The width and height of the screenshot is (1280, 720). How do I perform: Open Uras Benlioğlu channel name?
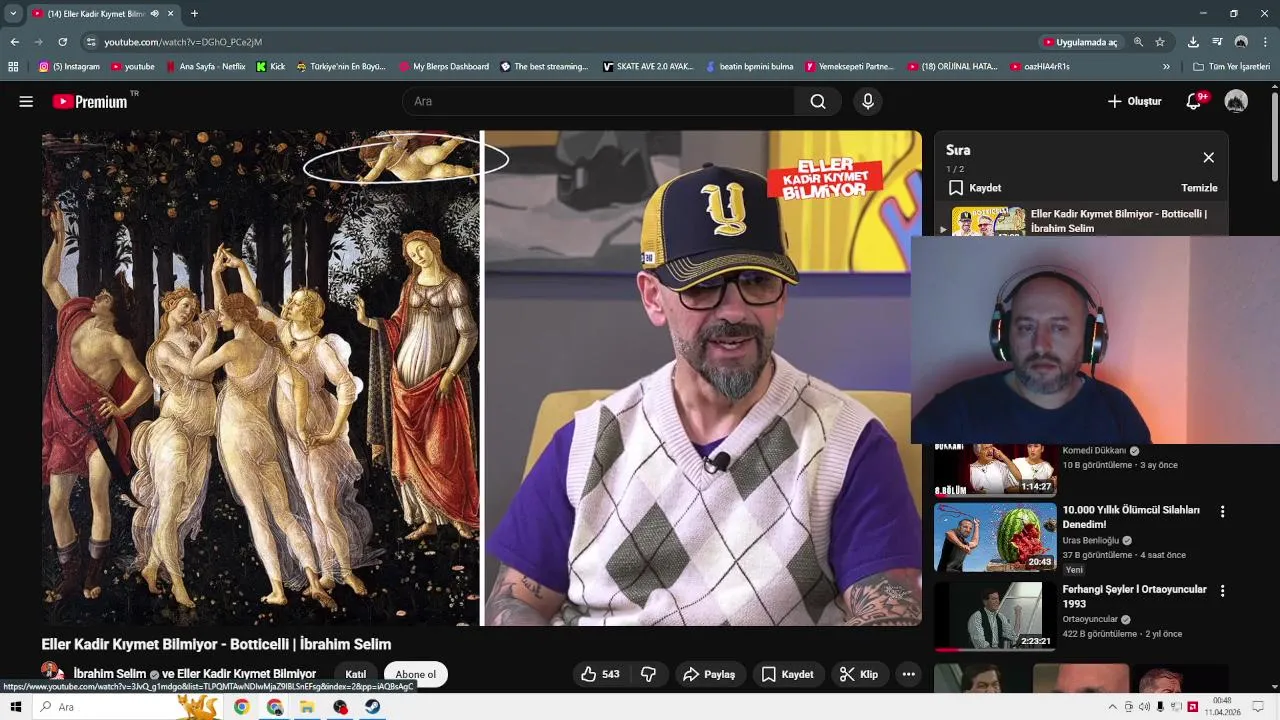click(1091, 540)
